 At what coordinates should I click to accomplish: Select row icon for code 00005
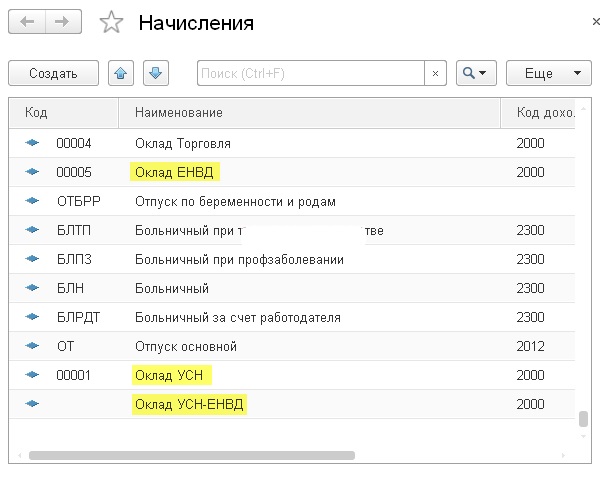[32, 172]
